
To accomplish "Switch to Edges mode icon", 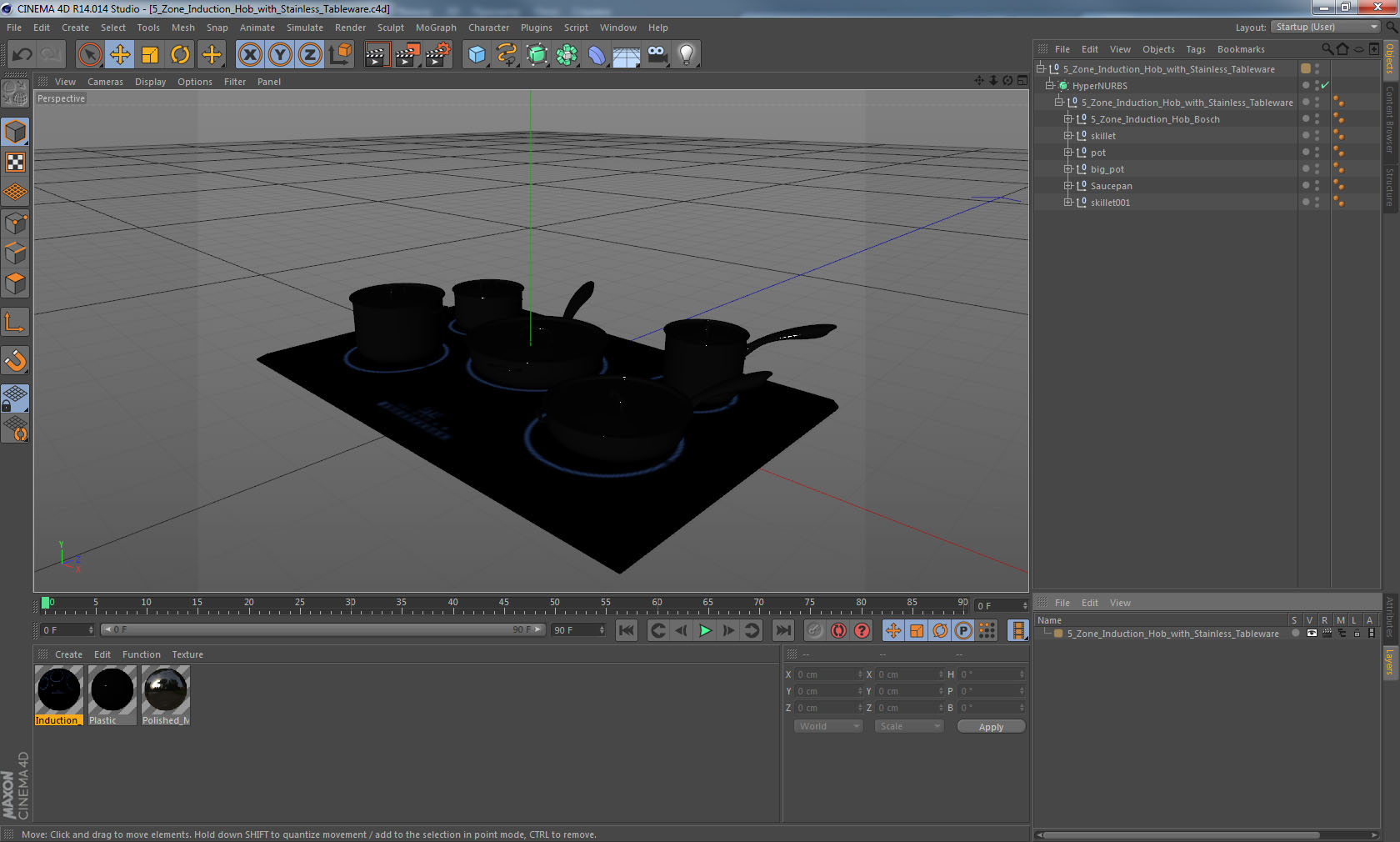I will (x=16, y=253).
